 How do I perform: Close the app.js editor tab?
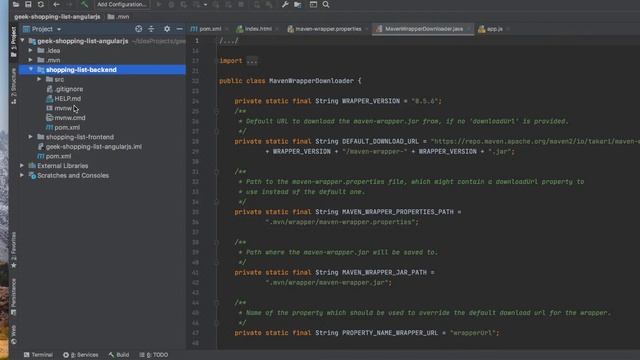pyautogui.click(x=509, y=29)
